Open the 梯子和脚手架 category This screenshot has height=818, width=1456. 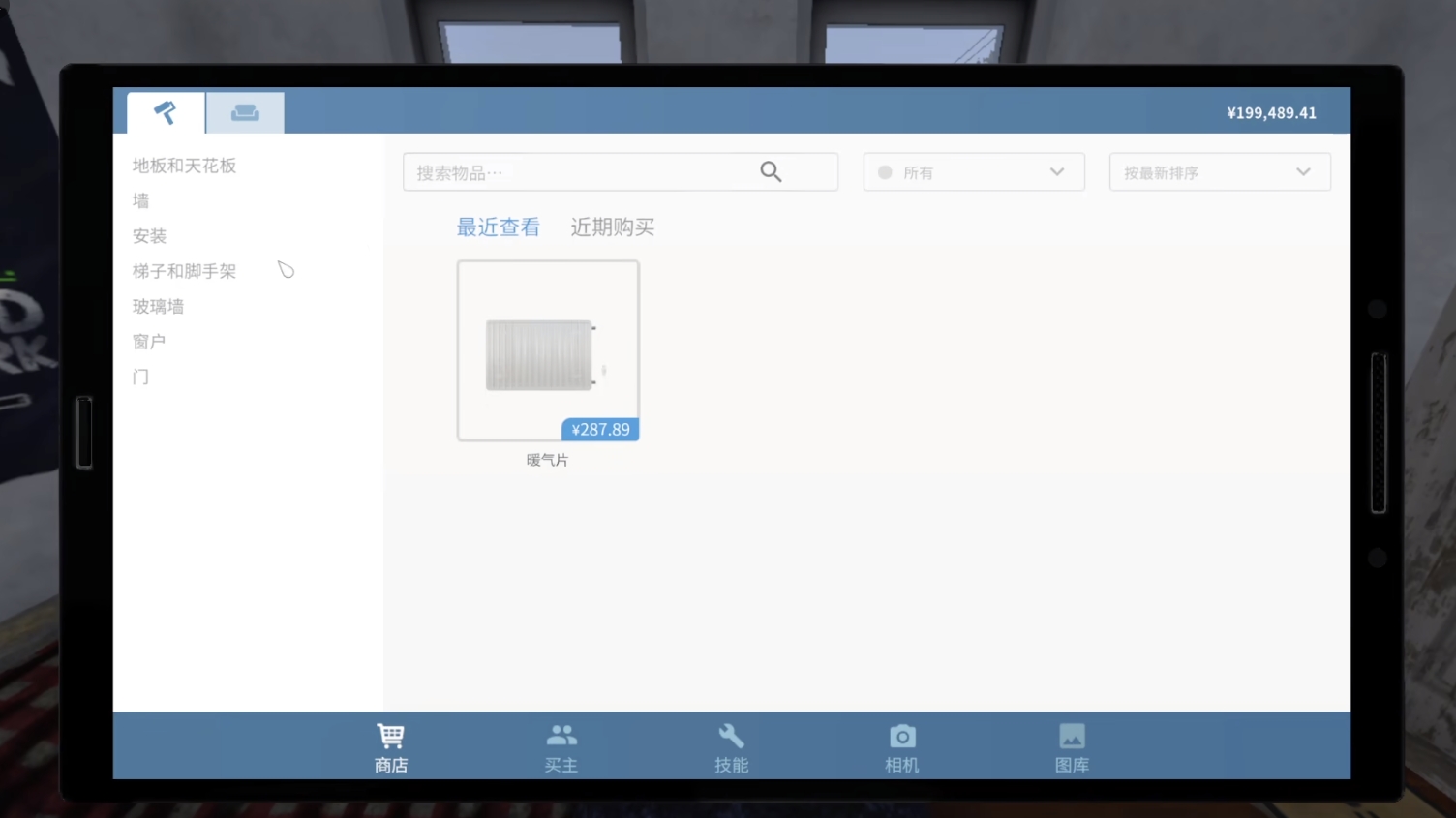[184, 271]
